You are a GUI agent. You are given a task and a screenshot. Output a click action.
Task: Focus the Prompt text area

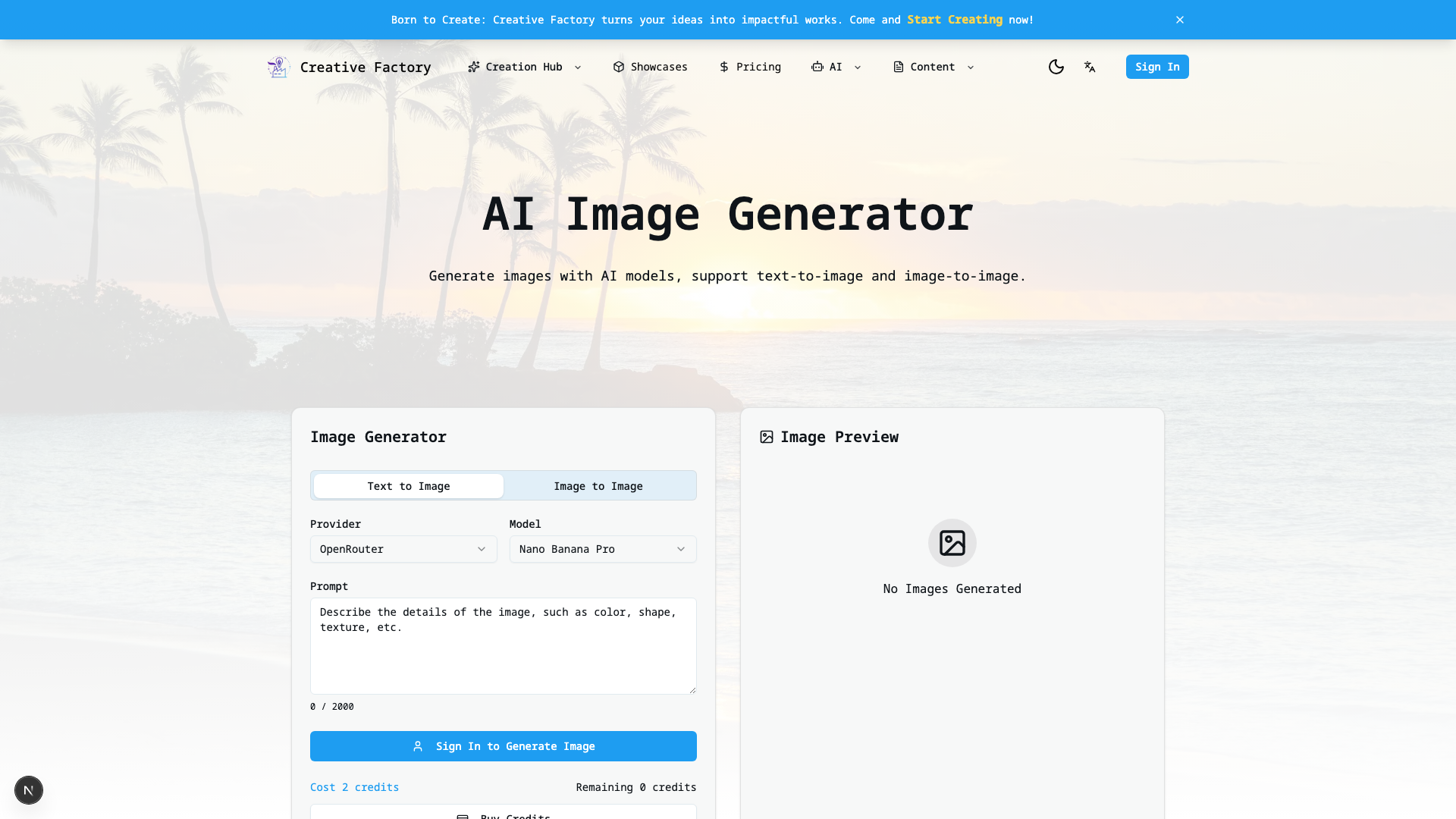pos(504,646)
